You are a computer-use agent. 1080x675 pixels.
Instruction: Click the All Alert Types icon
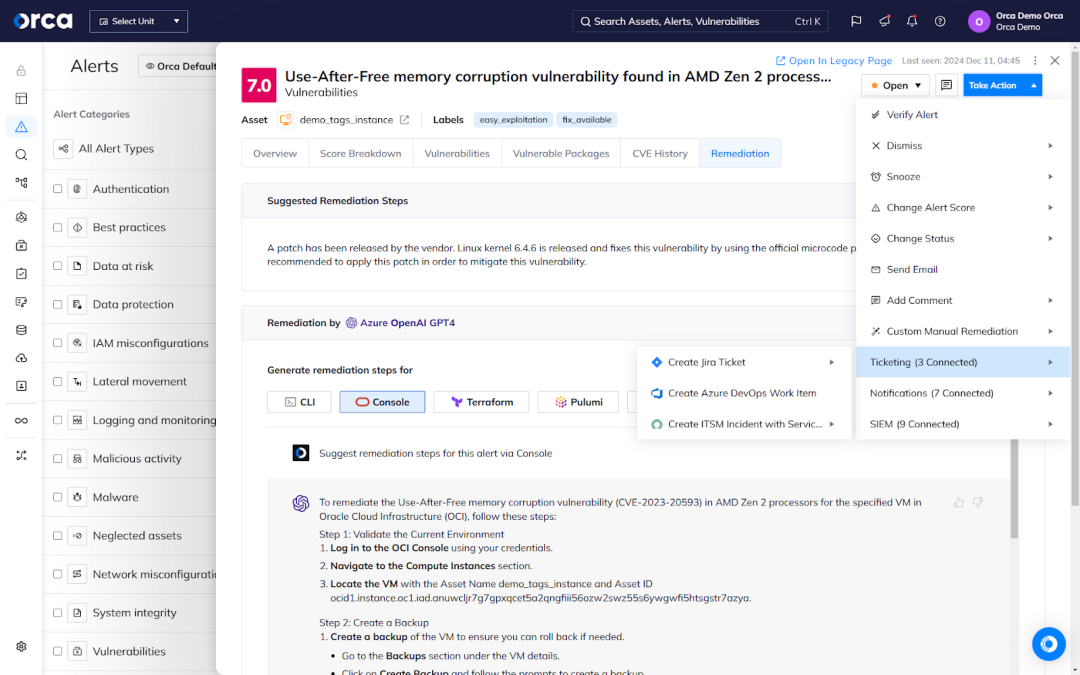pos(63,149)
